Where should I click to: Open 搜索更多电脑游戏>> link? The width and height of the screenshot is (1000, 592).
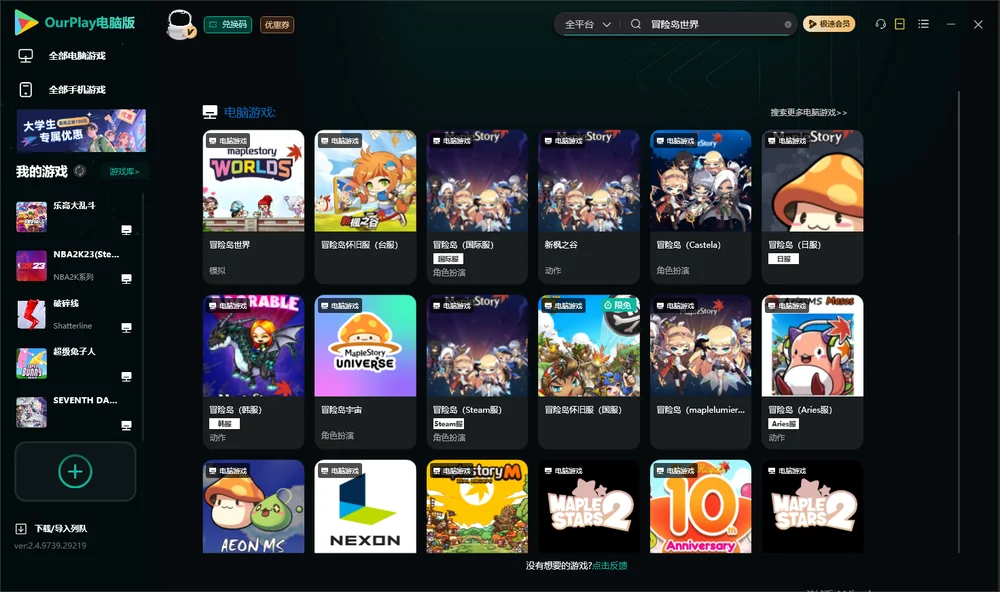[x=809, y=112]
